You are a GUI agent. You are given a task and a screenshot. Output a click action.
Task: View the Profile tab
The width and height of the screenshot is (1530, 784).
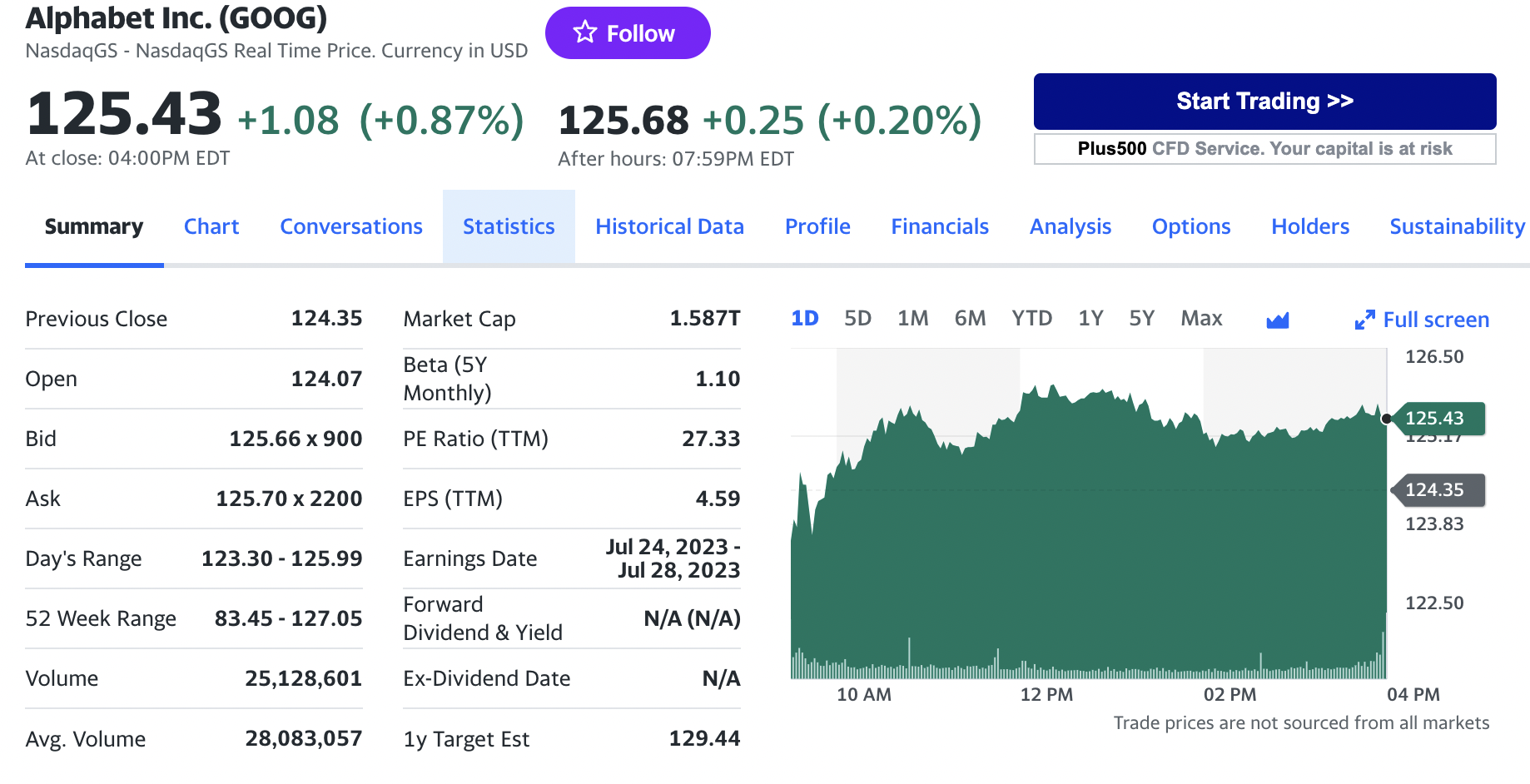point(817,226)
